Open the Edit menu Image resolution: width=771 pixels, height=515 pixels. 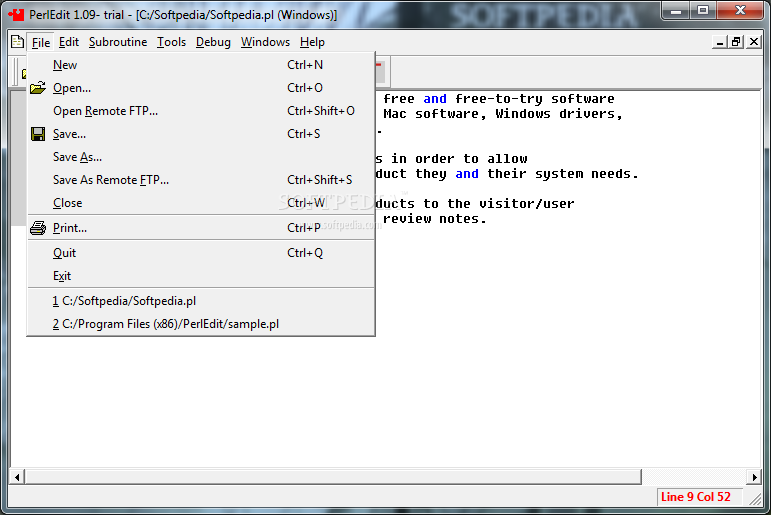(x=69, y=42)
